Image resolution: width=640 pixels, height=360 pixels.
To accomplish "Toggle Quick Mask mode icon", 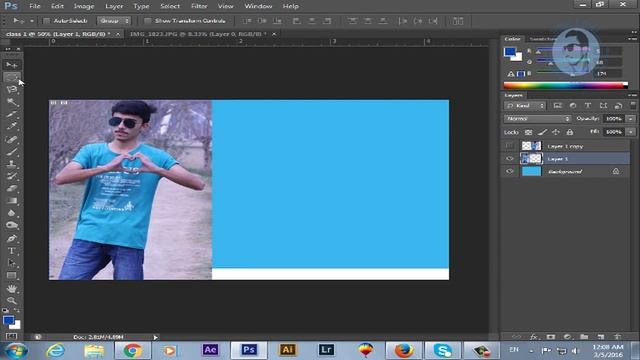I will [11, 336].
